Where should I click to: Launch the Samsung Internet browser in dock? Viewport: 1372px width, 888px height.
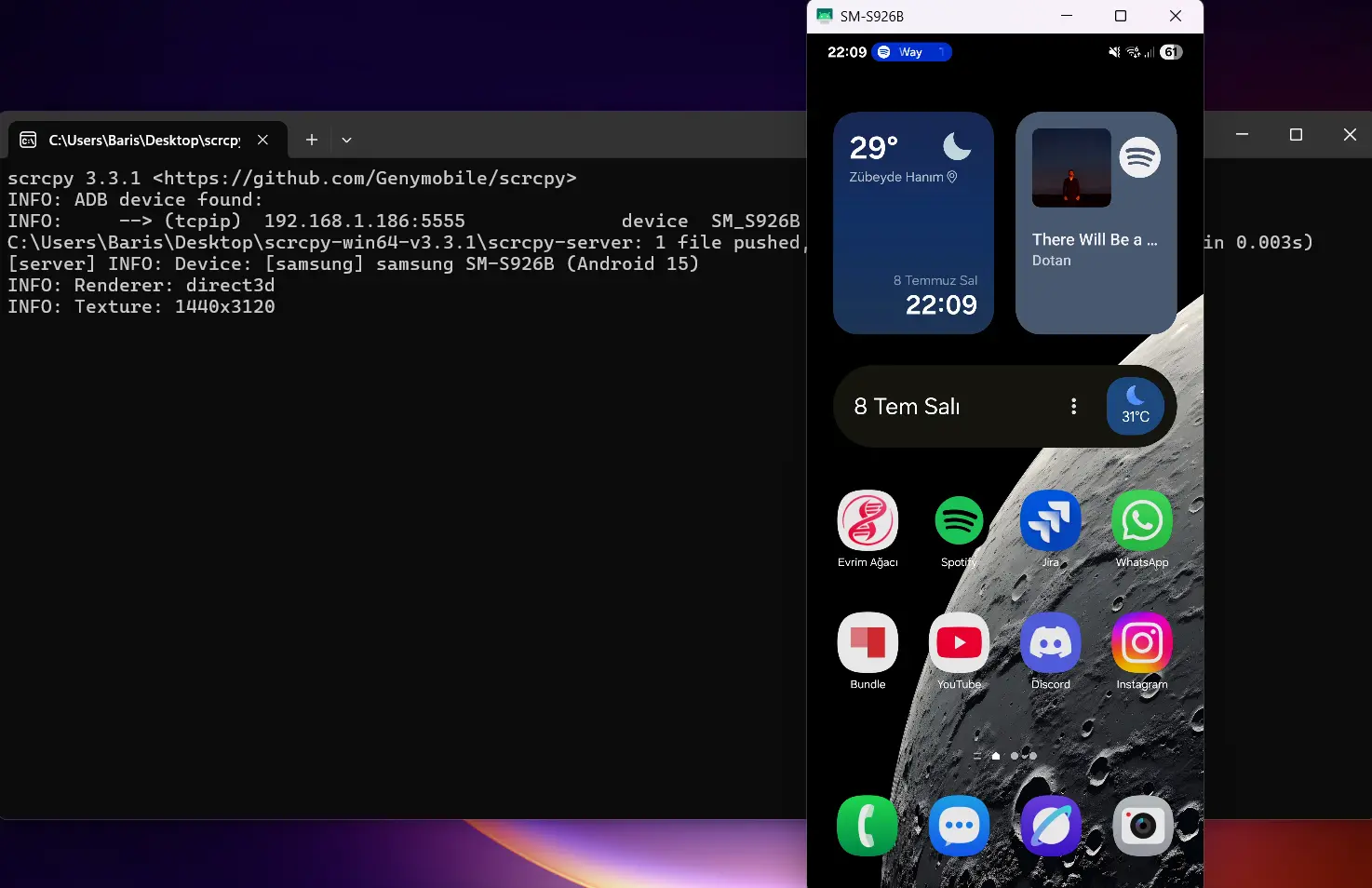coord(1051,826)
